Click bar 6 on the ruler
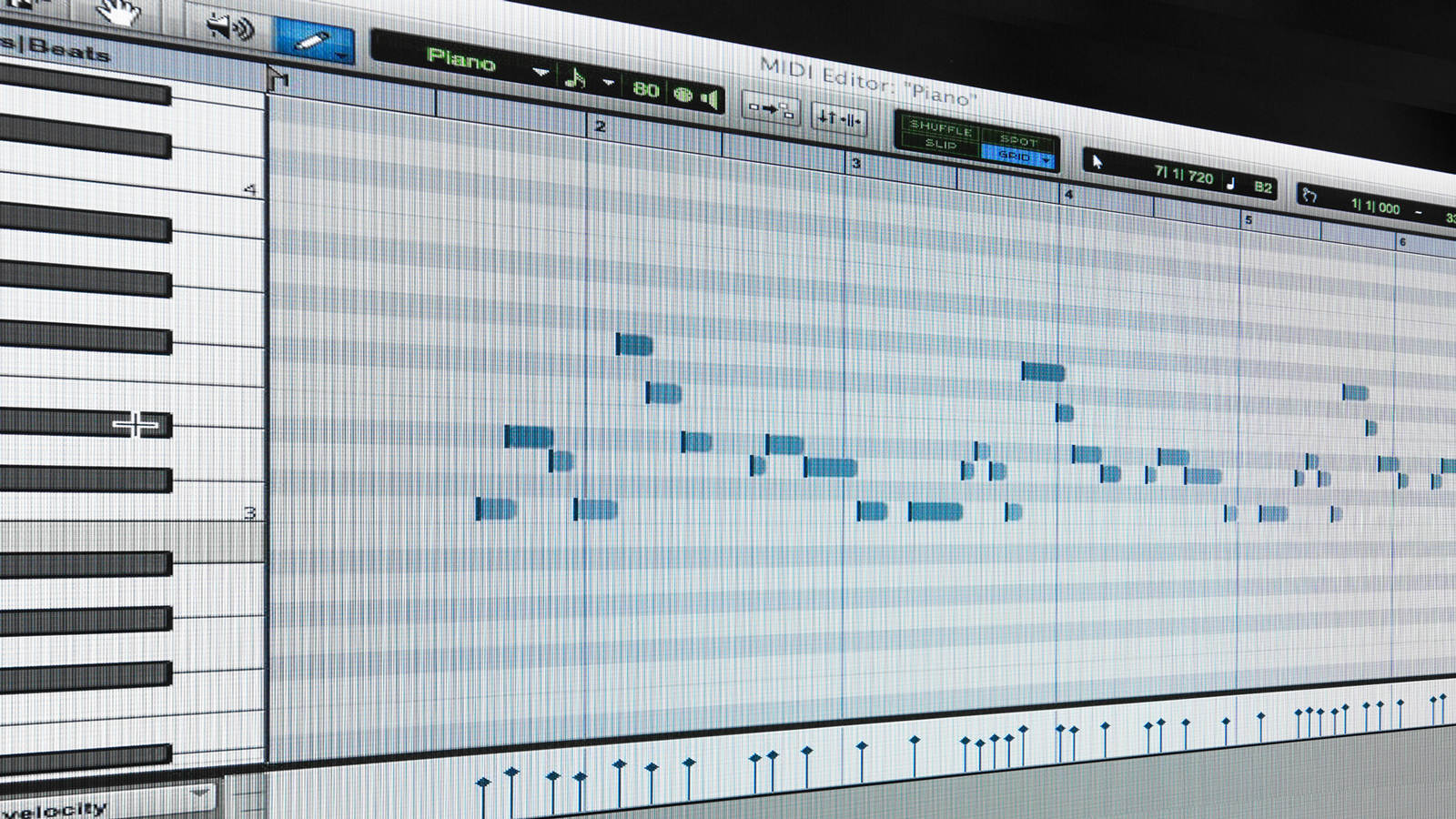1456x819 pixels. click(1402, 242)
